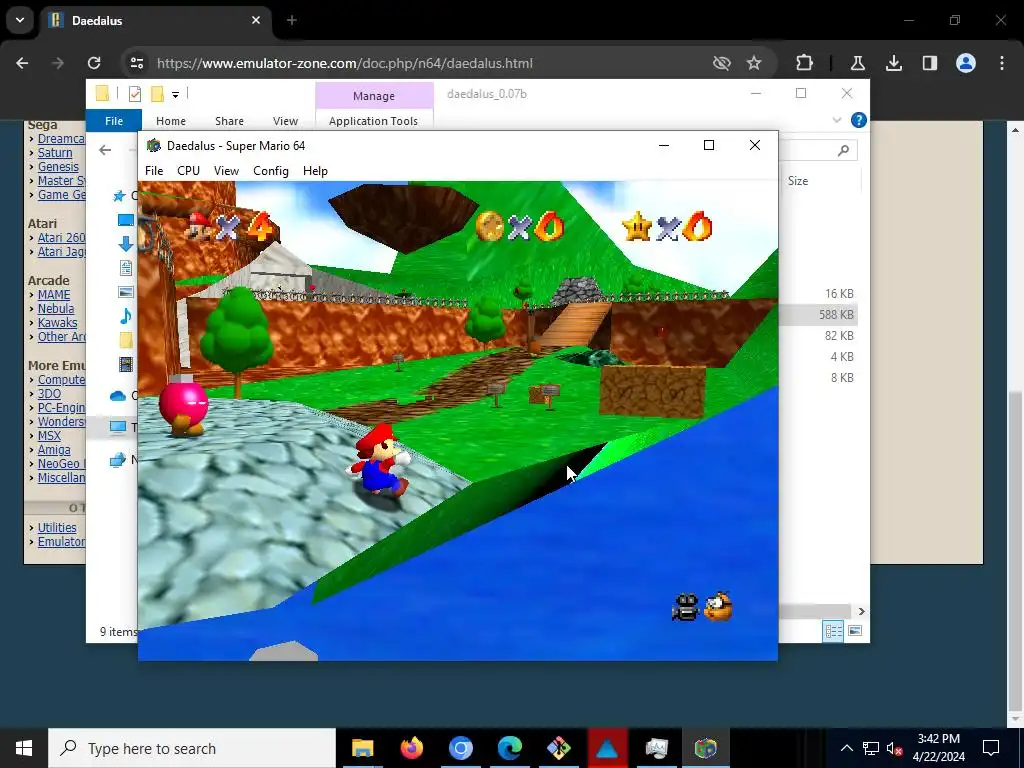Open the Genesis link on webpage
The width and height of the screenshot is (1024, 768).
(x=58, y=167)
